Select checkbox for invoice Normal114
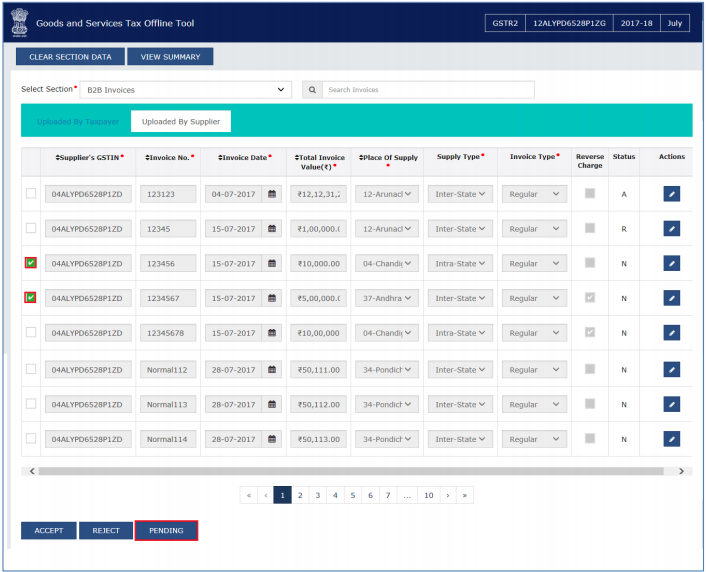 point(31,439)
